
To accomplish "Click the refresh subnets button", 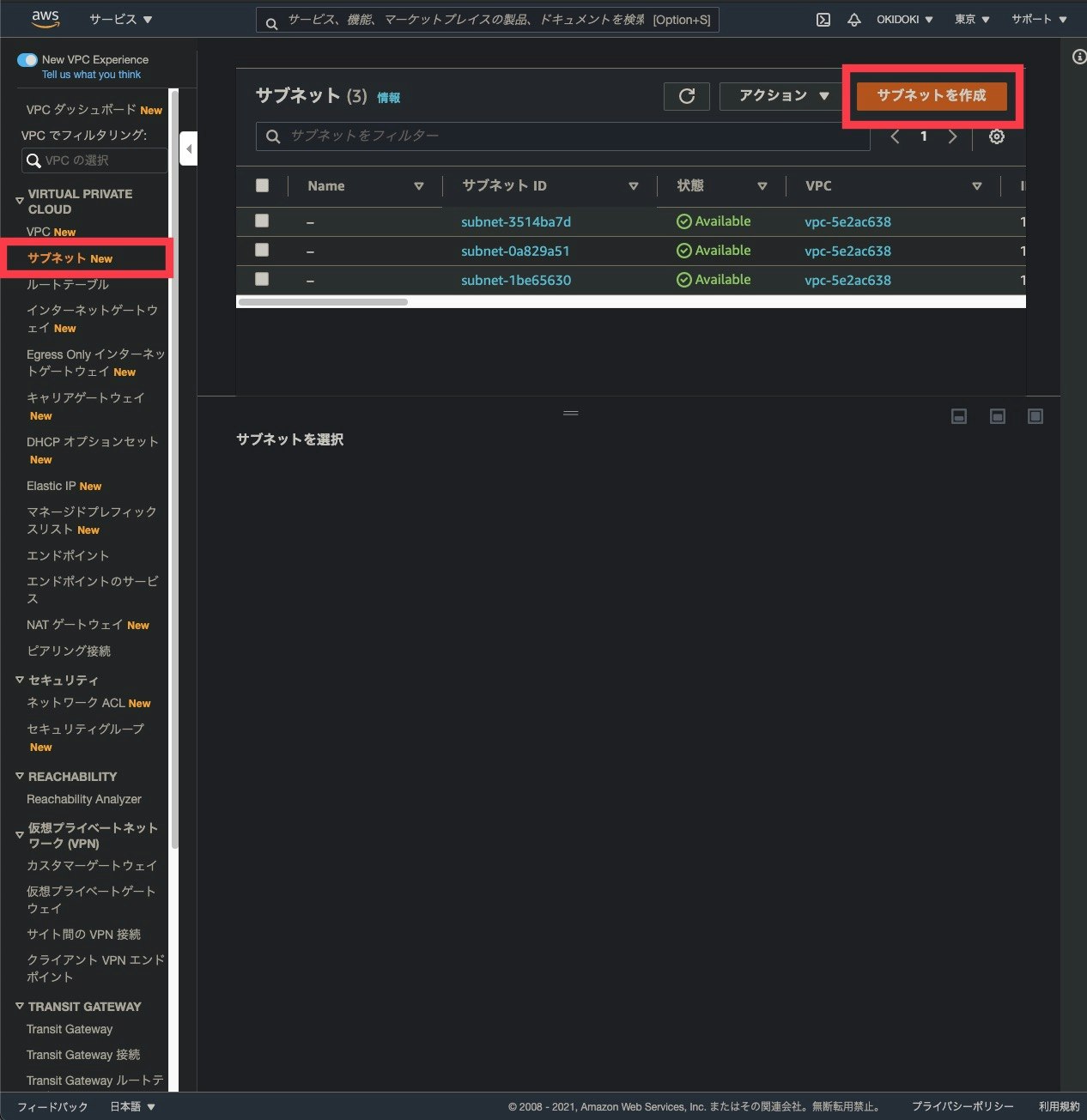I will click(687, 96).
